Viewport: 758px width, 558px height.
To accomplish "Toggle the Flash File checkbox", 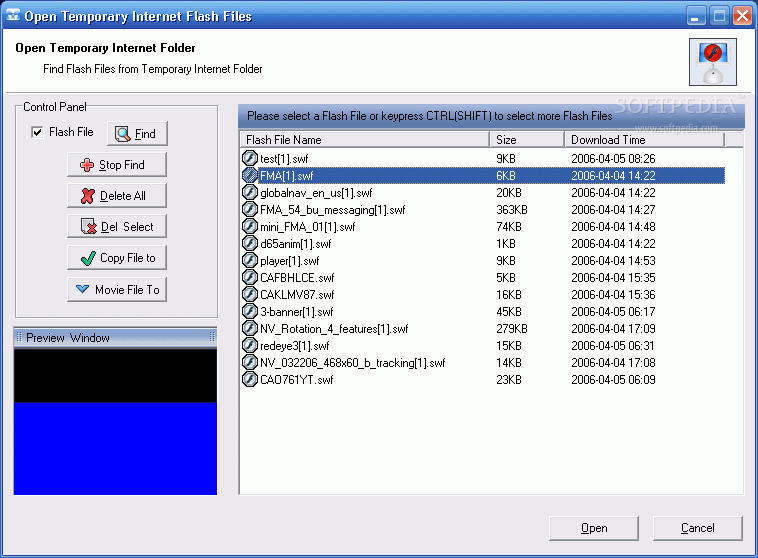I will coord(37,132).
